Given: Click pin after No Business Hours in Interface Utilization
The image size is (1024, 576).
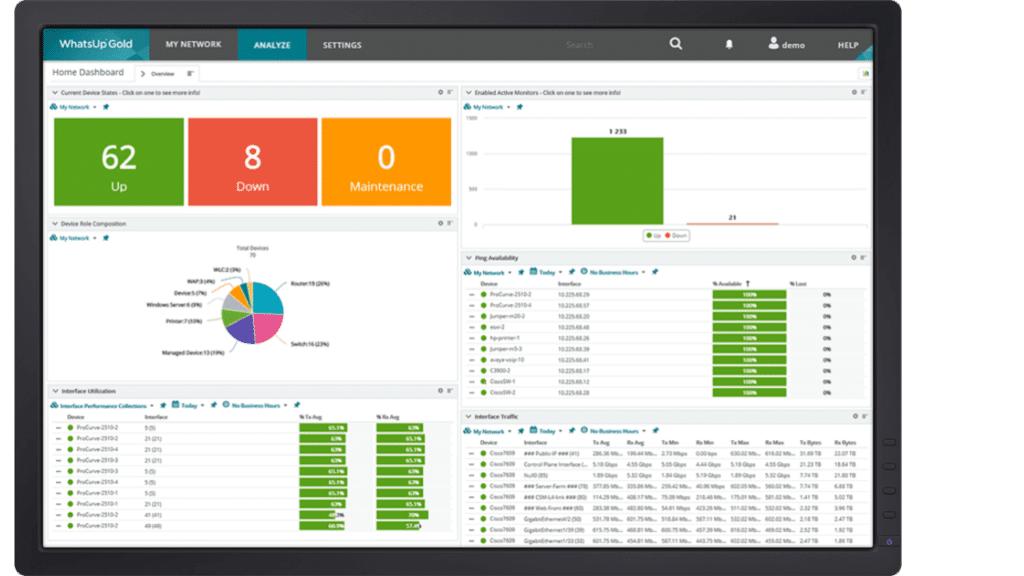Looking at the screenshot, I should (297, 405).
